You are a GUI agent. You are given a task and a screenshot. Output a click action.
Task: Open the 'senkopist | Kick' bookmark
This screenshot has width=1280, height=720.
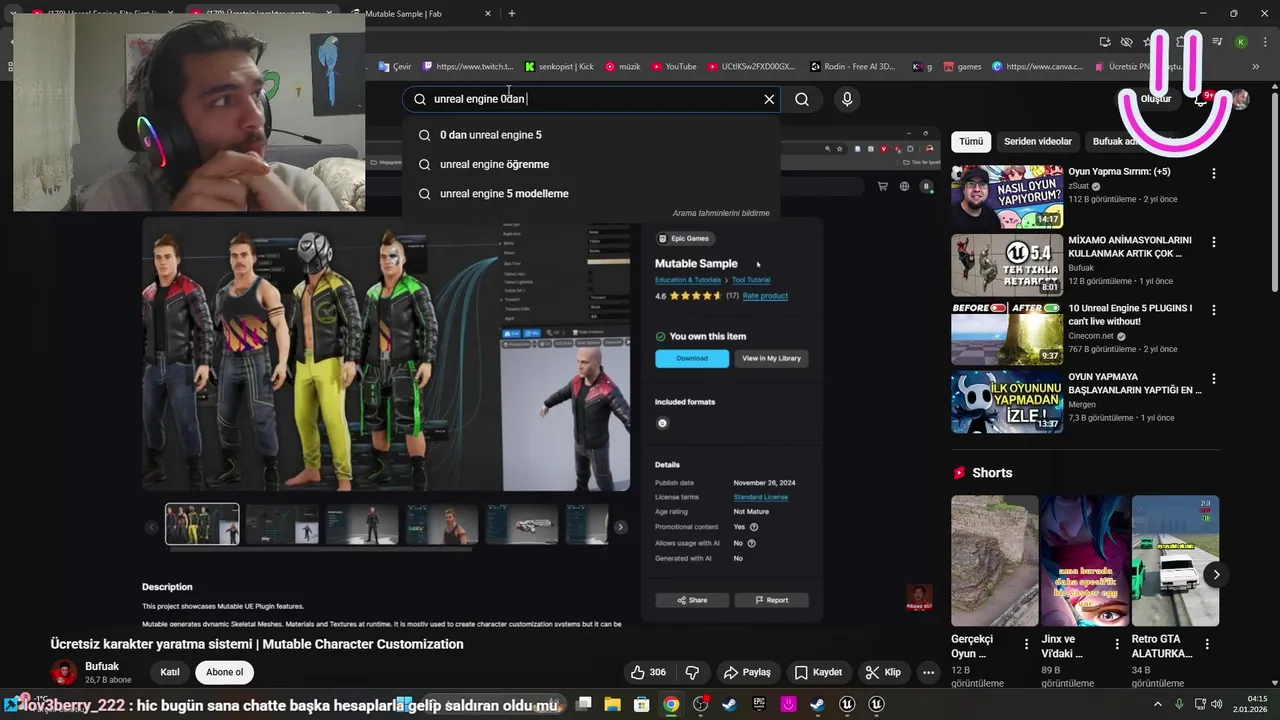coord(559,67)
